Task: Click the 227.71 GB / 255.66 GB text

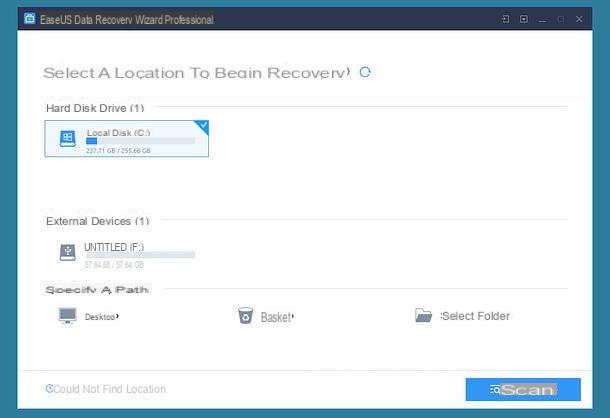Action: [118, 151]
